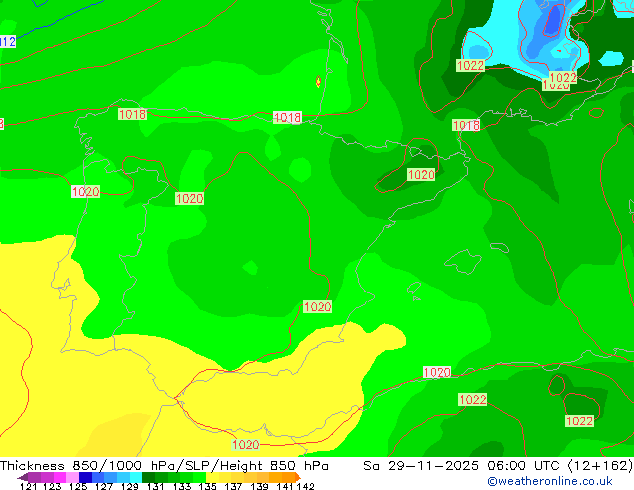The height and width of the screenshot is (490, 634).
Task: Click the 1020 label off the Portuguese west coast
Action: click(85, 192)
